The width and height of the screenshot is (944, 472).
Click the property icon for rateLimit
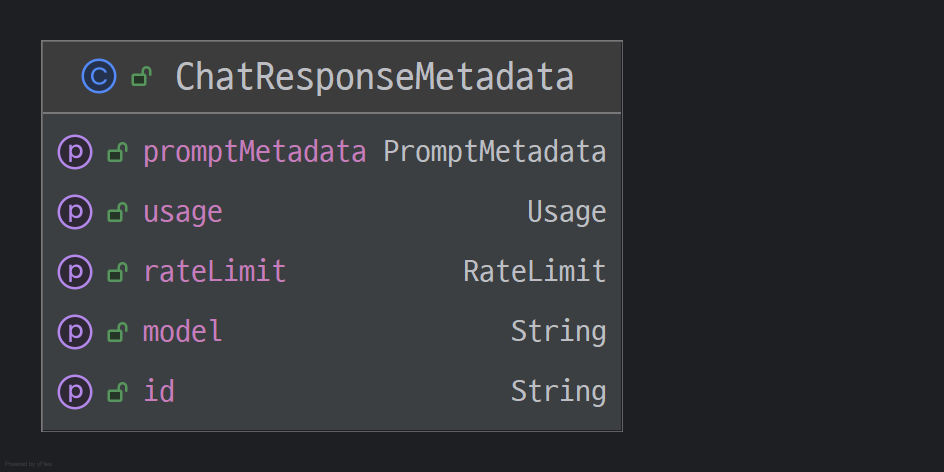click(x=75, y=271)
